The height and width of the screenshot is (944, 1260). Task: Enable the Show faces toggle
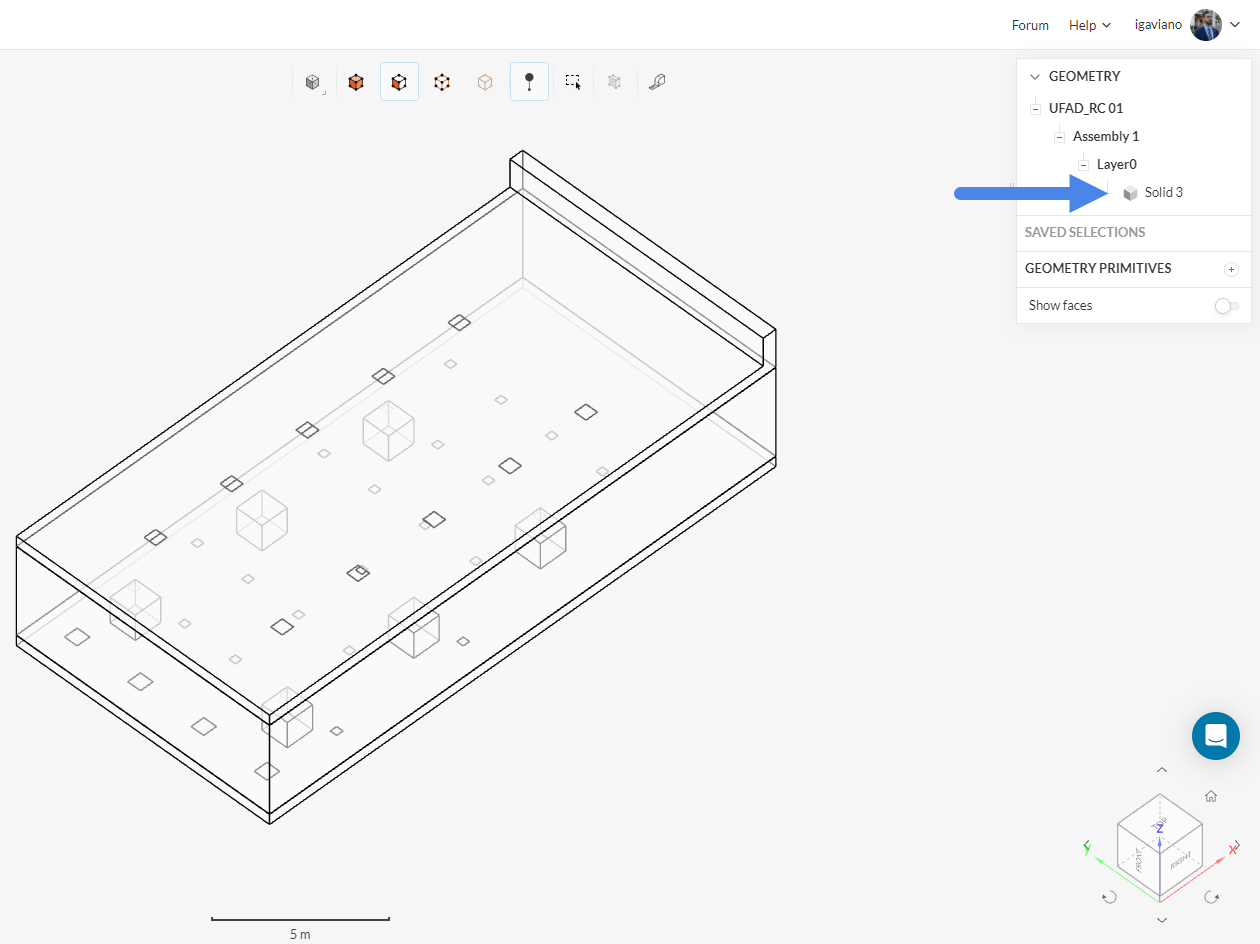(1228, 306)
